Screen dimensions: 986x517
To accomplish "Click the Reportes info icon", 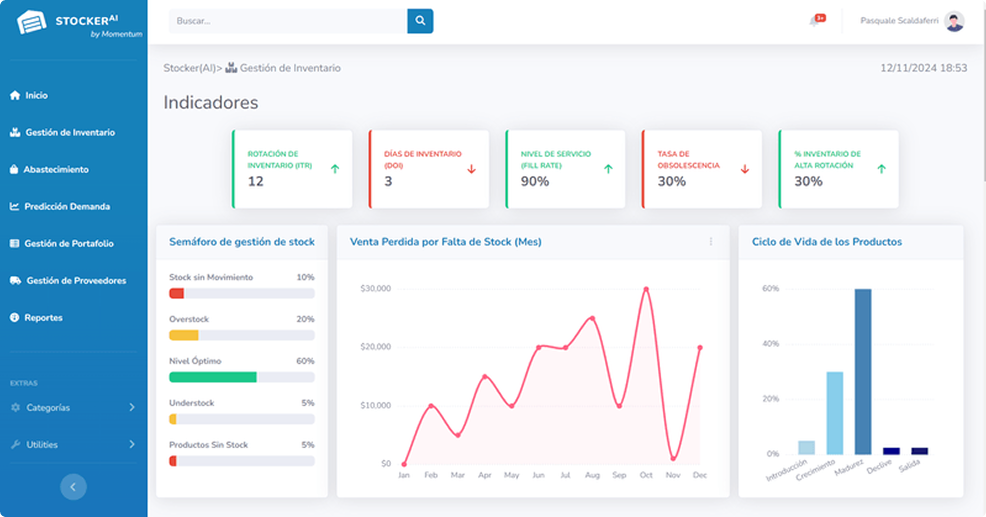I will pos(14,318).
